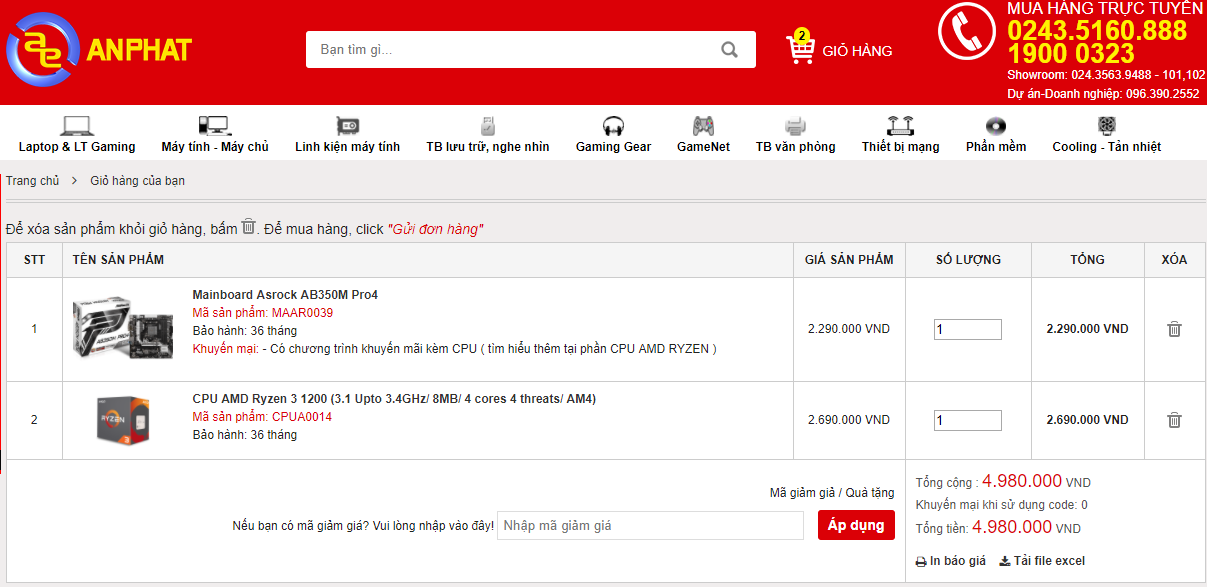Click the Khuyến mại promotion note for the Mainboard
The image size is (1207, 587).
coord(454,349)
